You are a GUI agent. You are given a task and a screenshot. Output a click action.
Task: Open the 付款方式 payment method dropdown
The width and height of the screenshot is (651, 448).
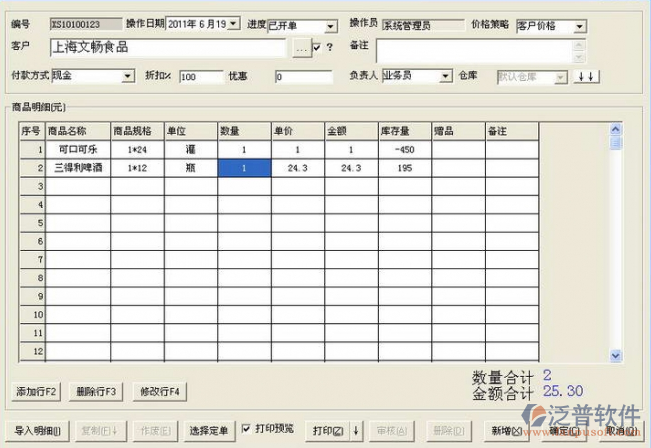[x=128, y=76]
